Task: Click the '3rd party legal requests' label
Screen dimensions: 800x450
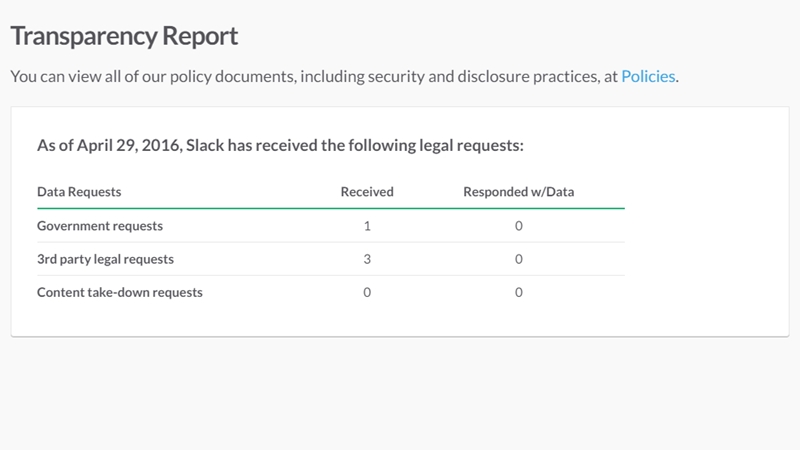Action: [x=105, y=259]
